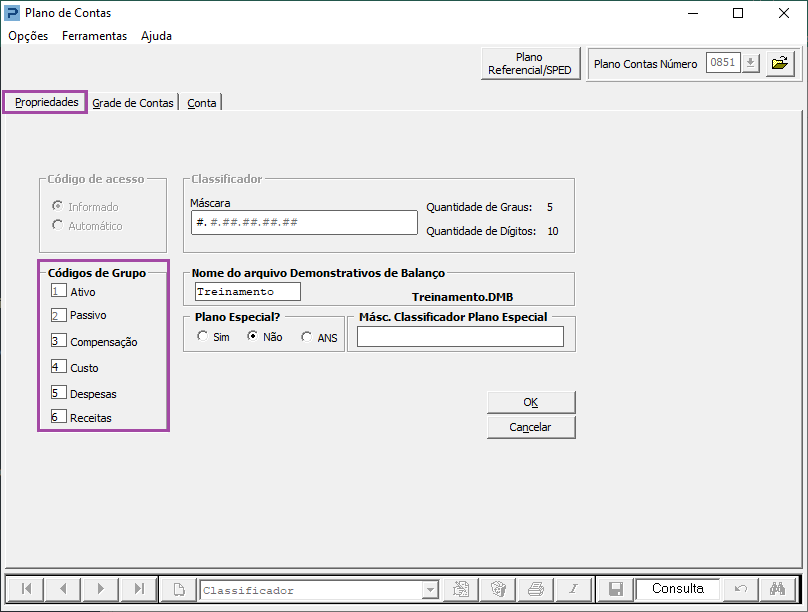Click the Despesas group code box
808x612 pixels.
pyautogui.click(x=58, y=393)
